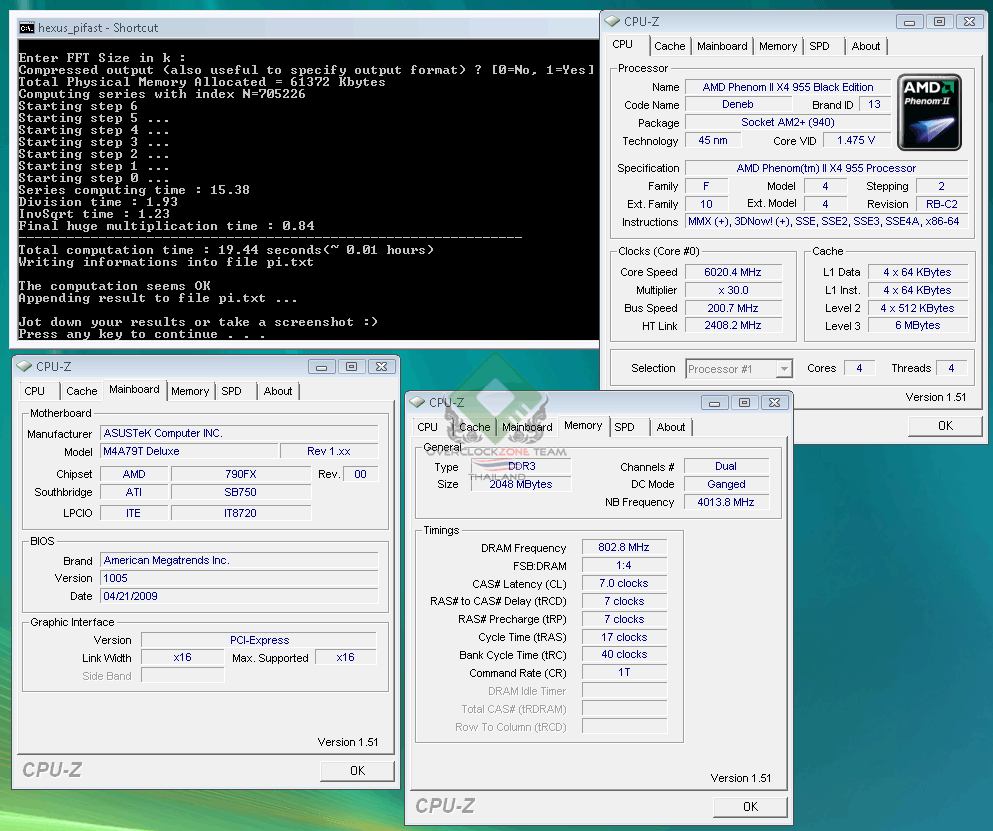The width and height of the screenshot is (993, 831).
Task: Open Cache tab in the Mainboard window
Action: click(82, 391)
